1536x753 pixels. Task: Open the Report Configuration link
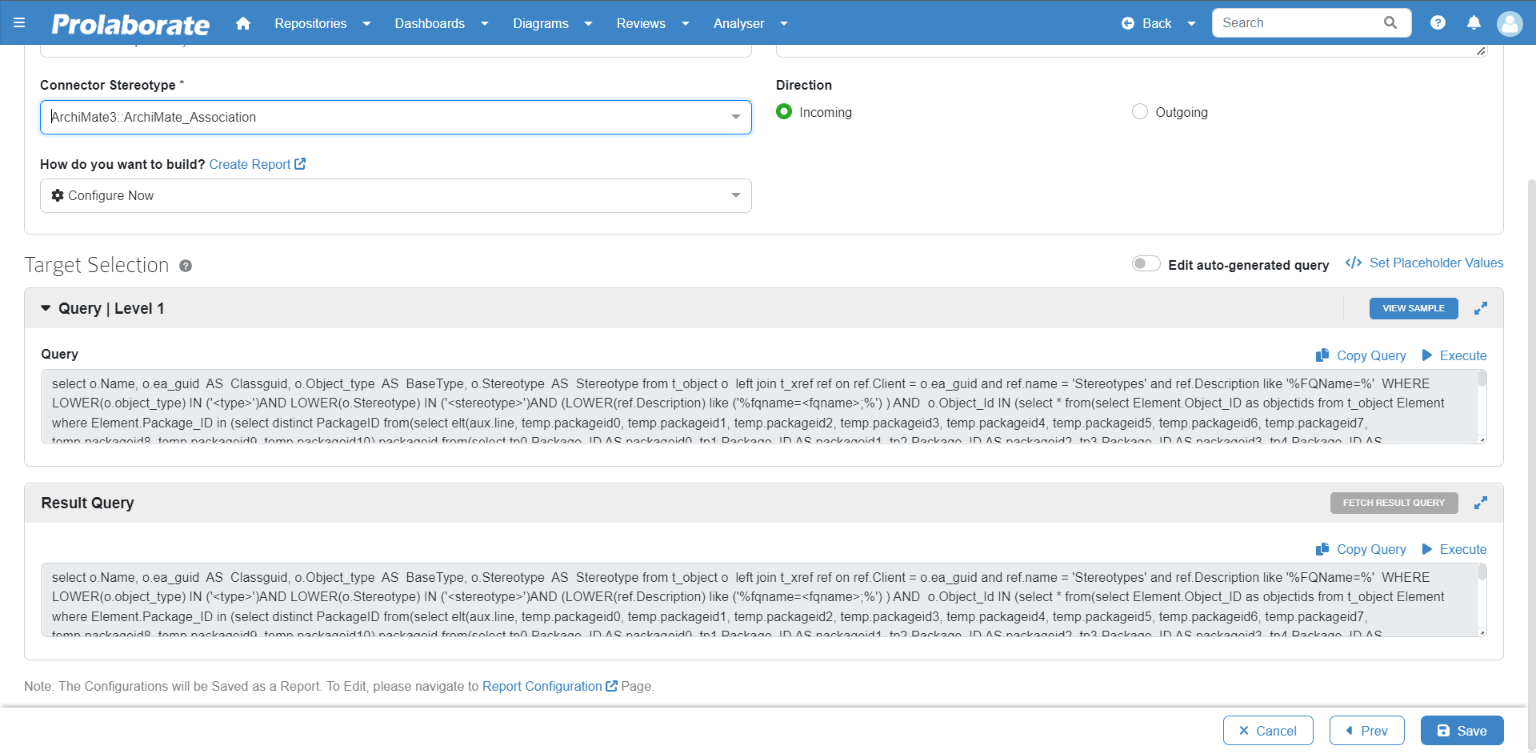point(544,686)
